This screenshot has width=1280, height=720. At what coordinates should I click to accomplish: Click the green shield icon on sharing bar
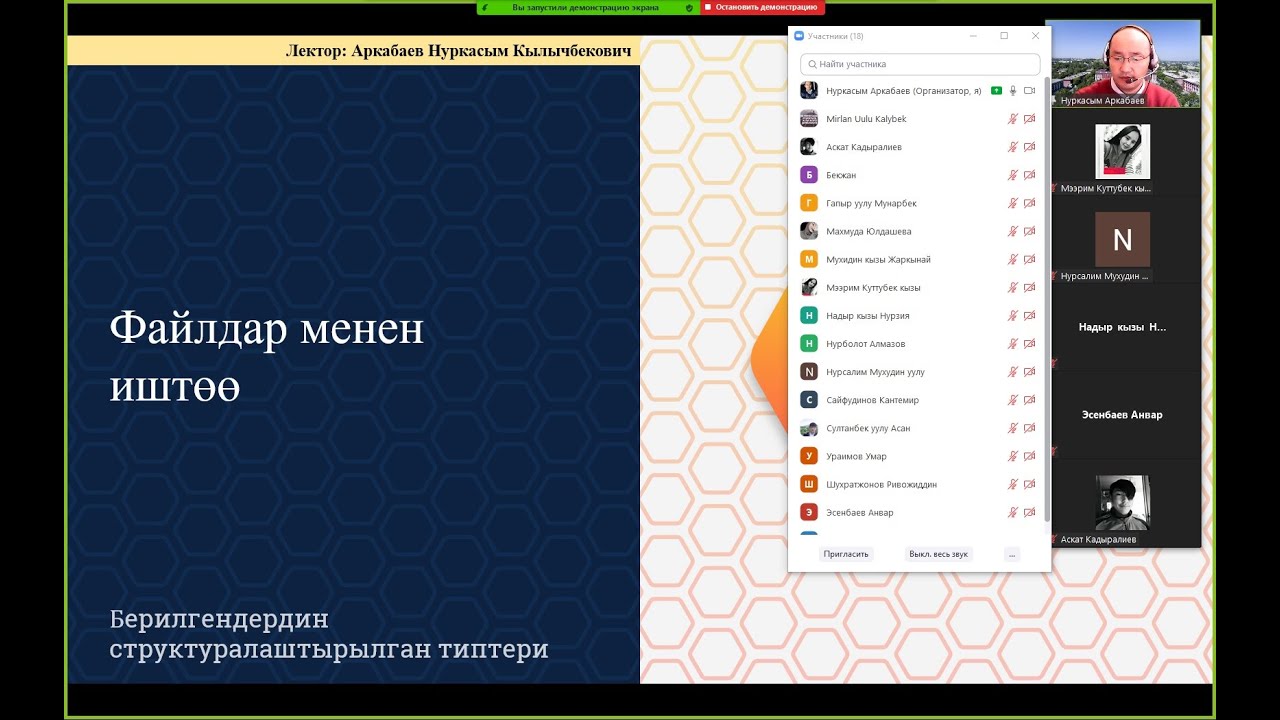(x=689, y=7)
